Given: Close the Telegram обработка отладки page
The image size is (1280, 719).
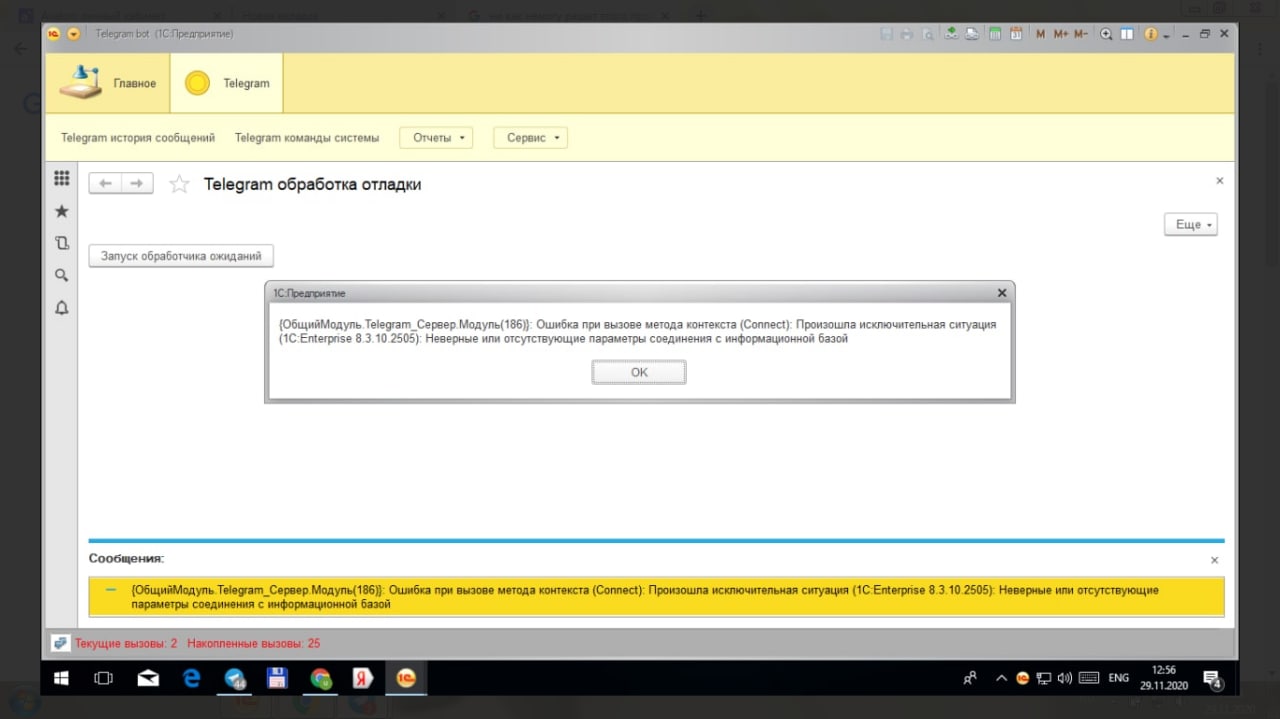Looking at the screenshot, I should [x=1219, y=181].
